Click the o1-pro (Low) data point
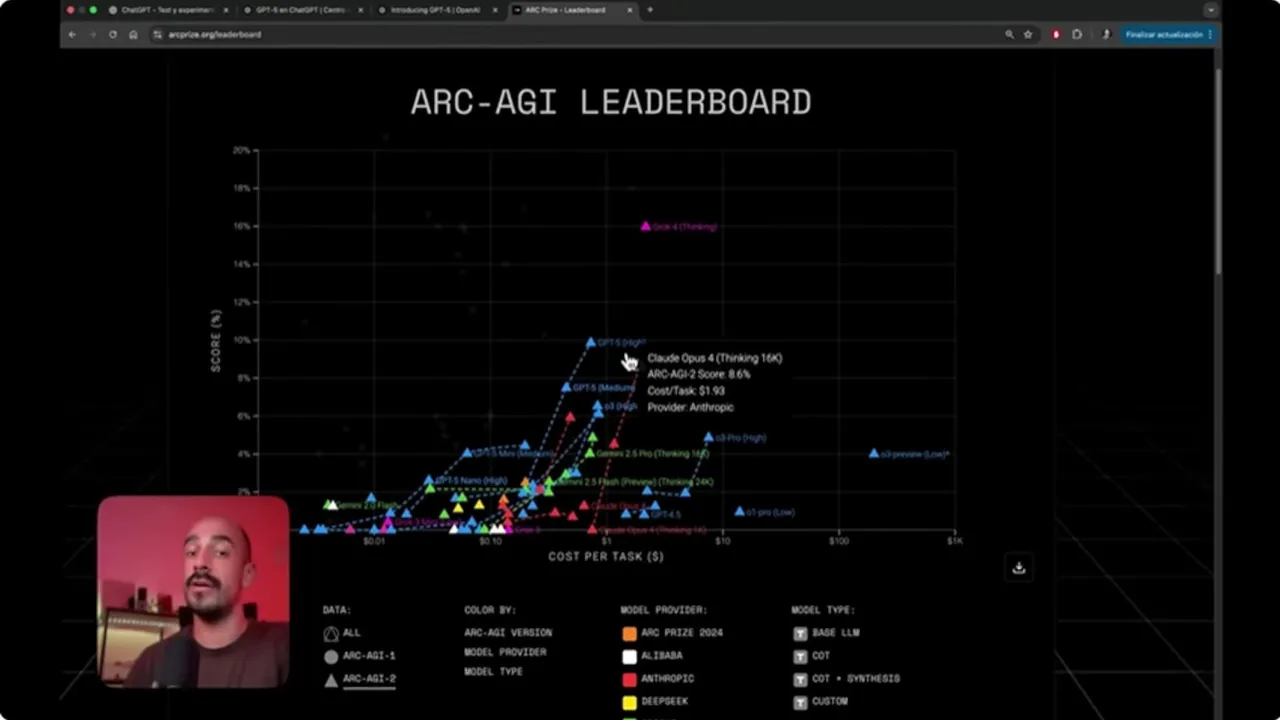 click(740, 511)
